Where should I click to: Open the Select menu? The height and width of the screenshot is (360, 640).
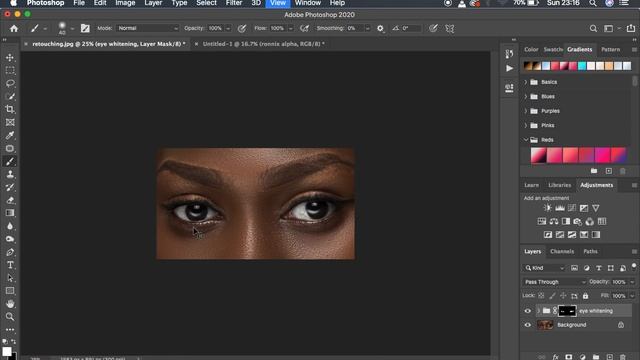(207, 3)
